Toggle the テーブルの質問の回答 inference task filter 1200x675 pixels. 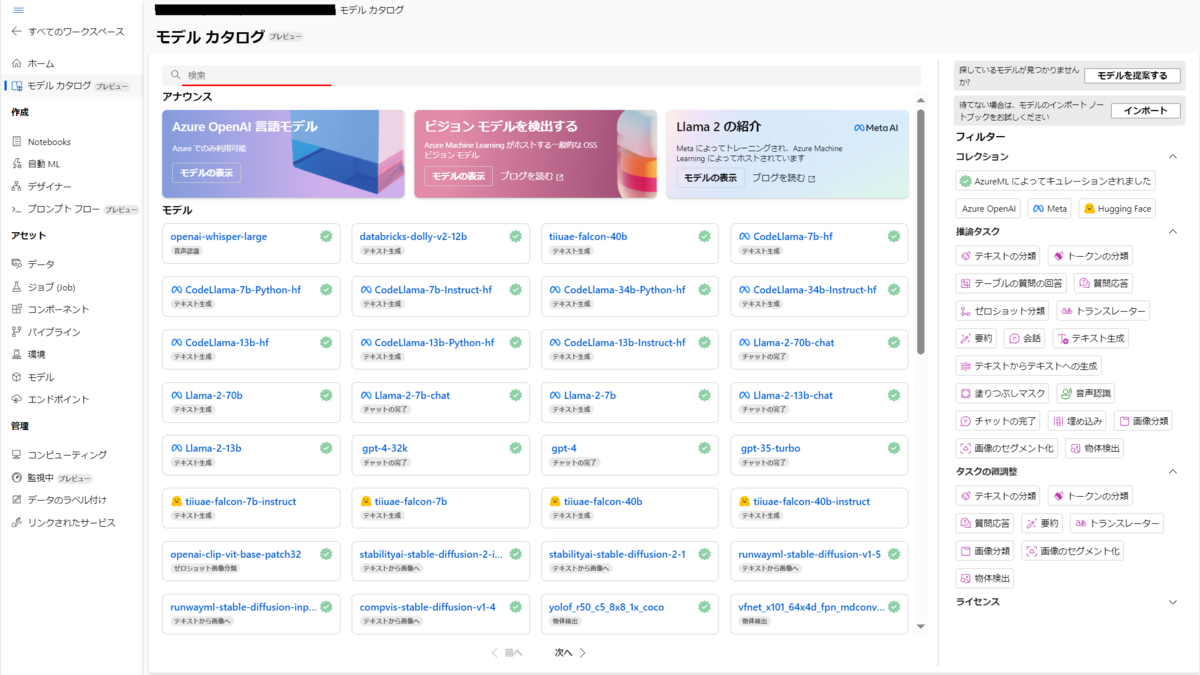click(1011, 283)
